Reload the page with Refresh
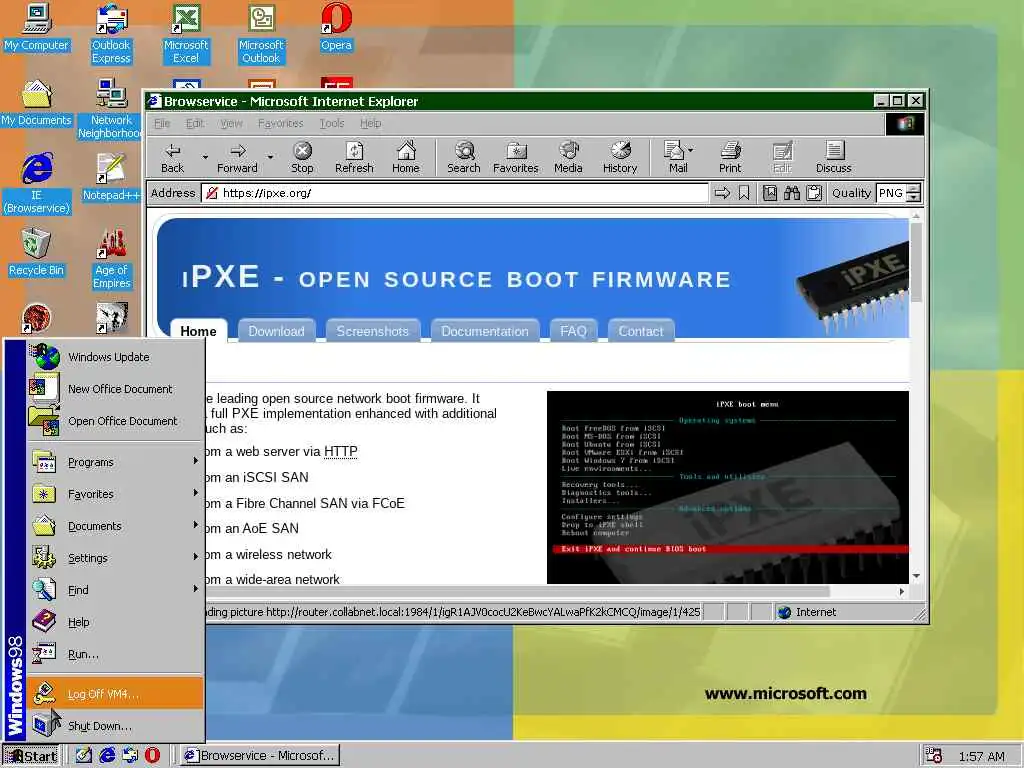Viewport: 1024px width, 768px height. click(x=354, y=157)
